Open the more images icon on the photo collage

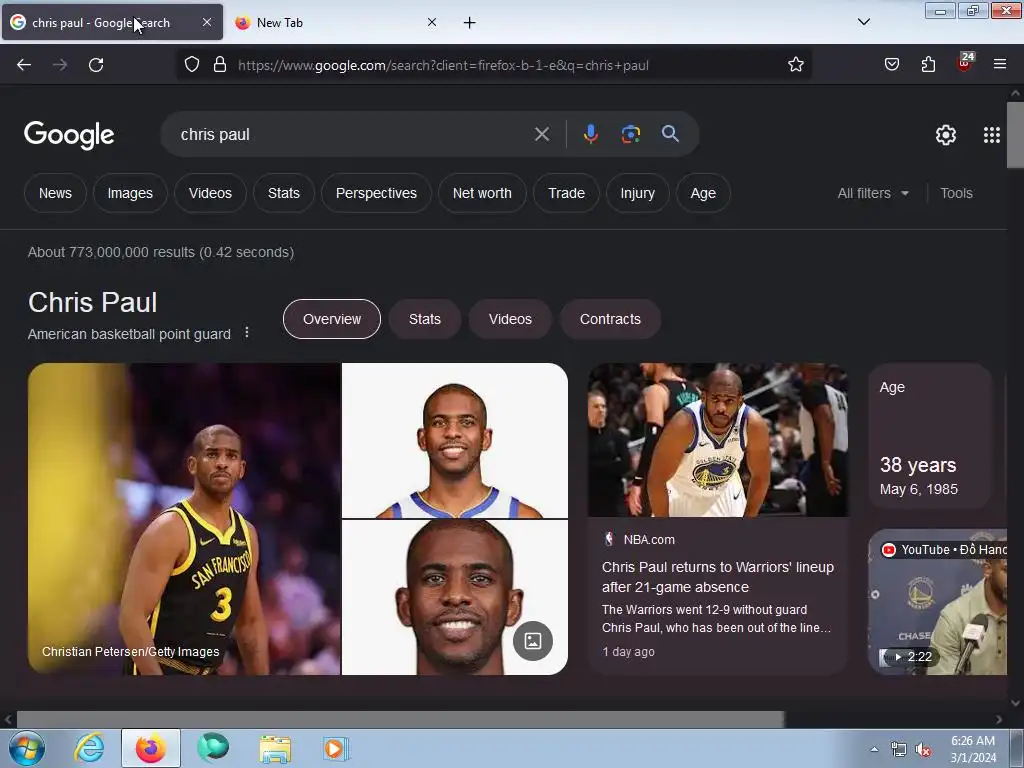pyautogui.click(x=533, y=641)
